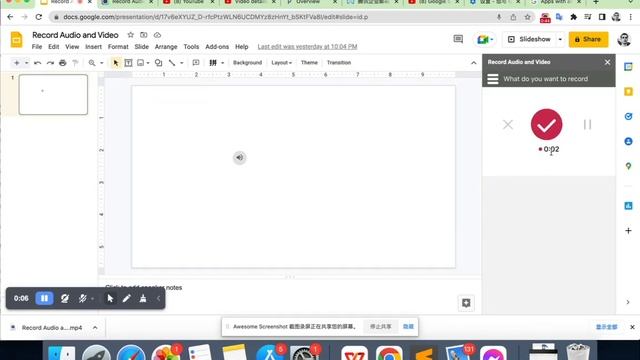Select the Shape tool

point(158,63)
